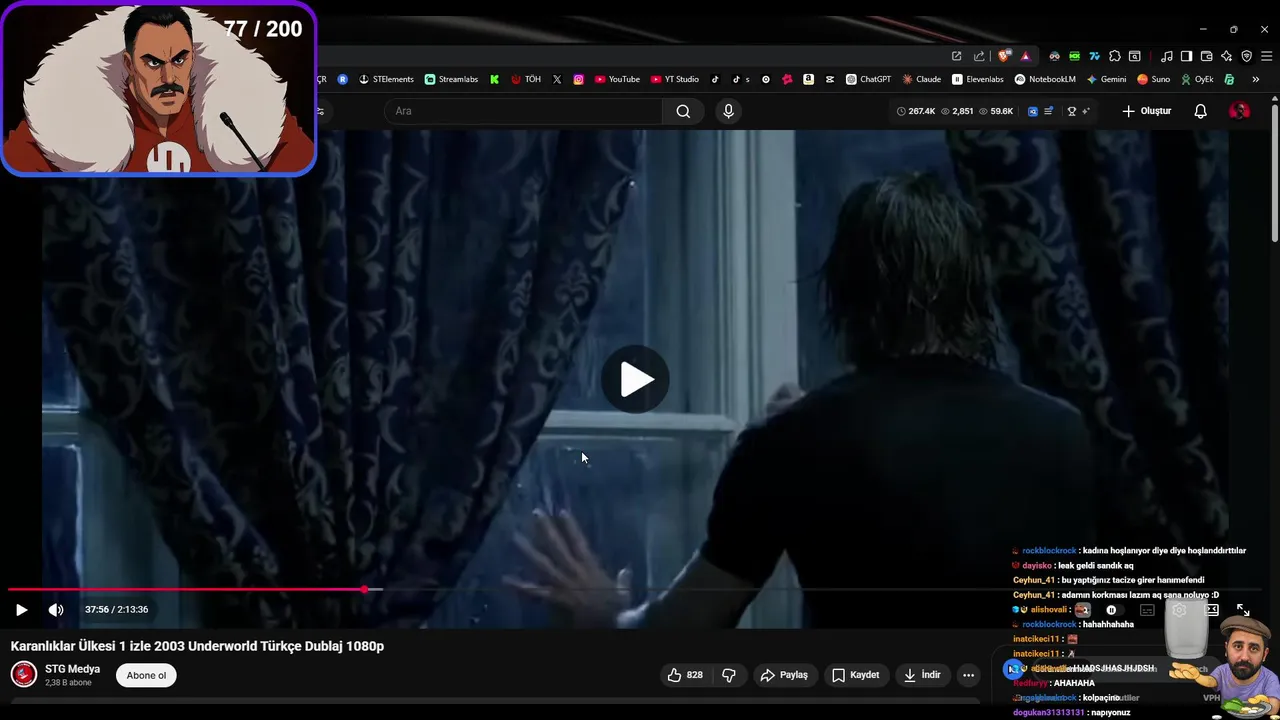Download video with the İndir button
Viewport: 1280px width, 720px height.
[921, 675]
